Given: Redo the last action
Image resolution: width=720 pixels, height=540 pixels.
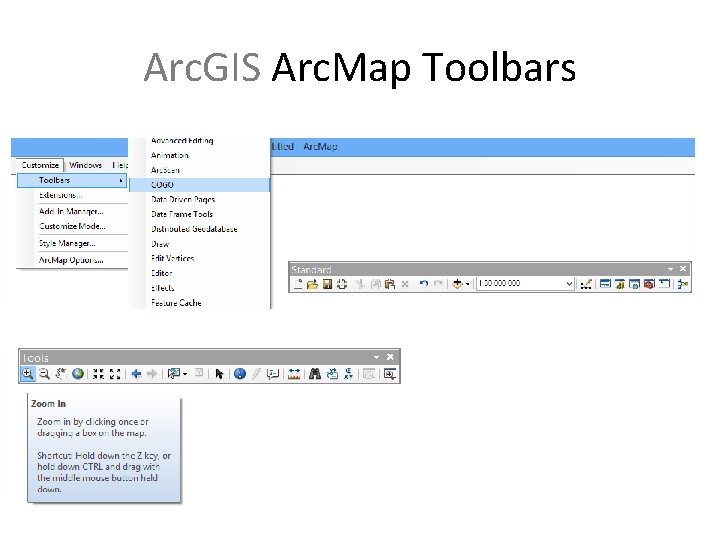Looking at the screenshot, I should point(438,284).
